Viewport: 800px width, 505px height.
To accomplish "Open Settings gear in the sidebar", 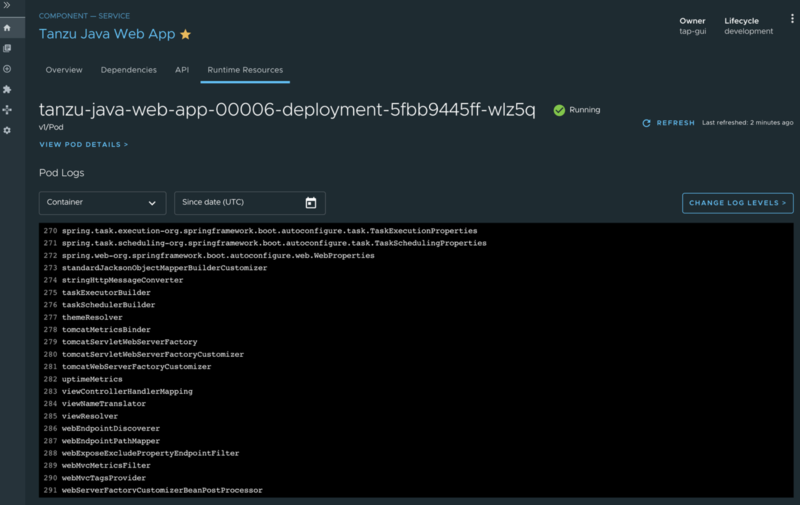I will [x=8, y=130].
